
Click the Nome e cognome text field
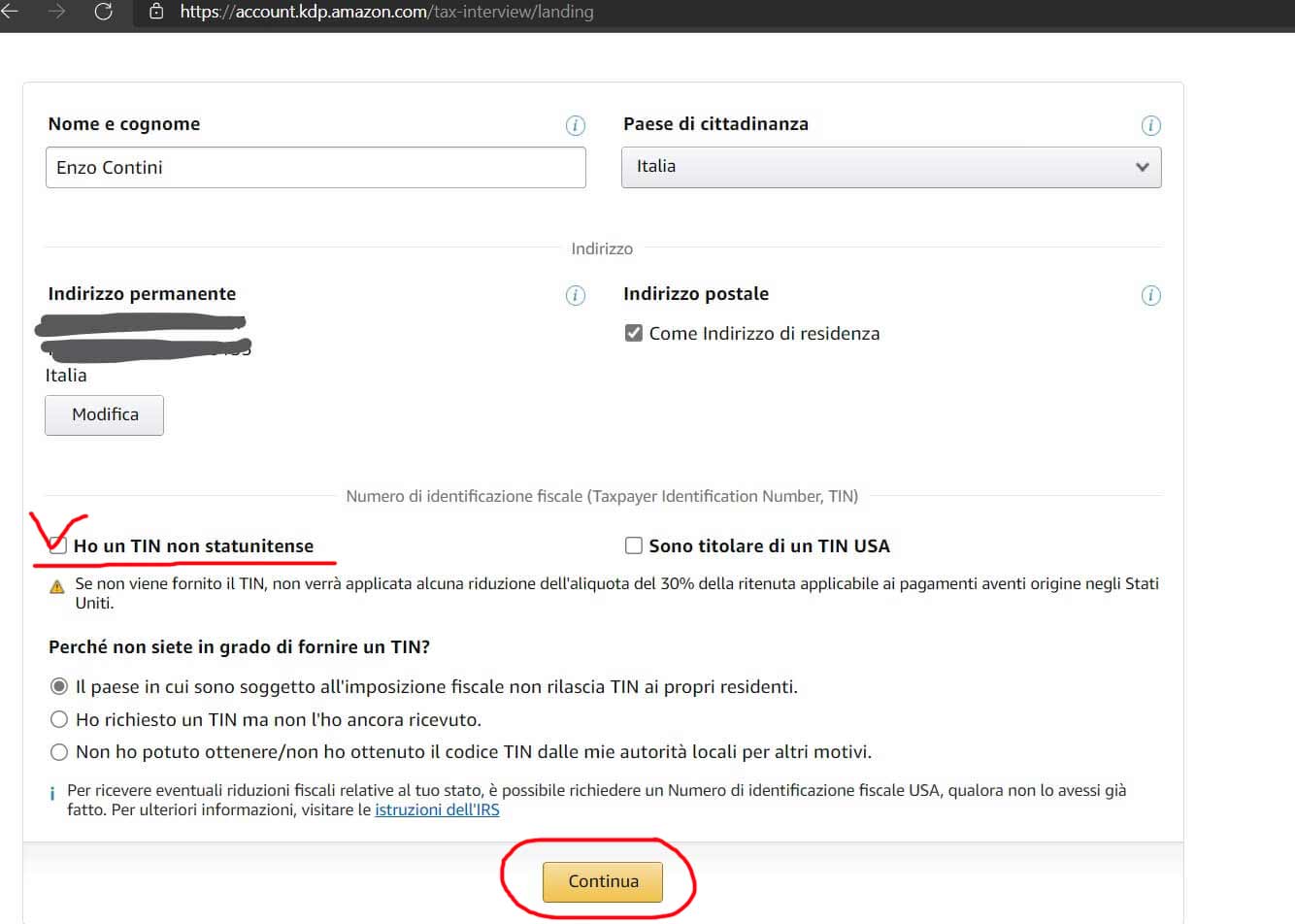pyautogui.click(x=315, y=167)
